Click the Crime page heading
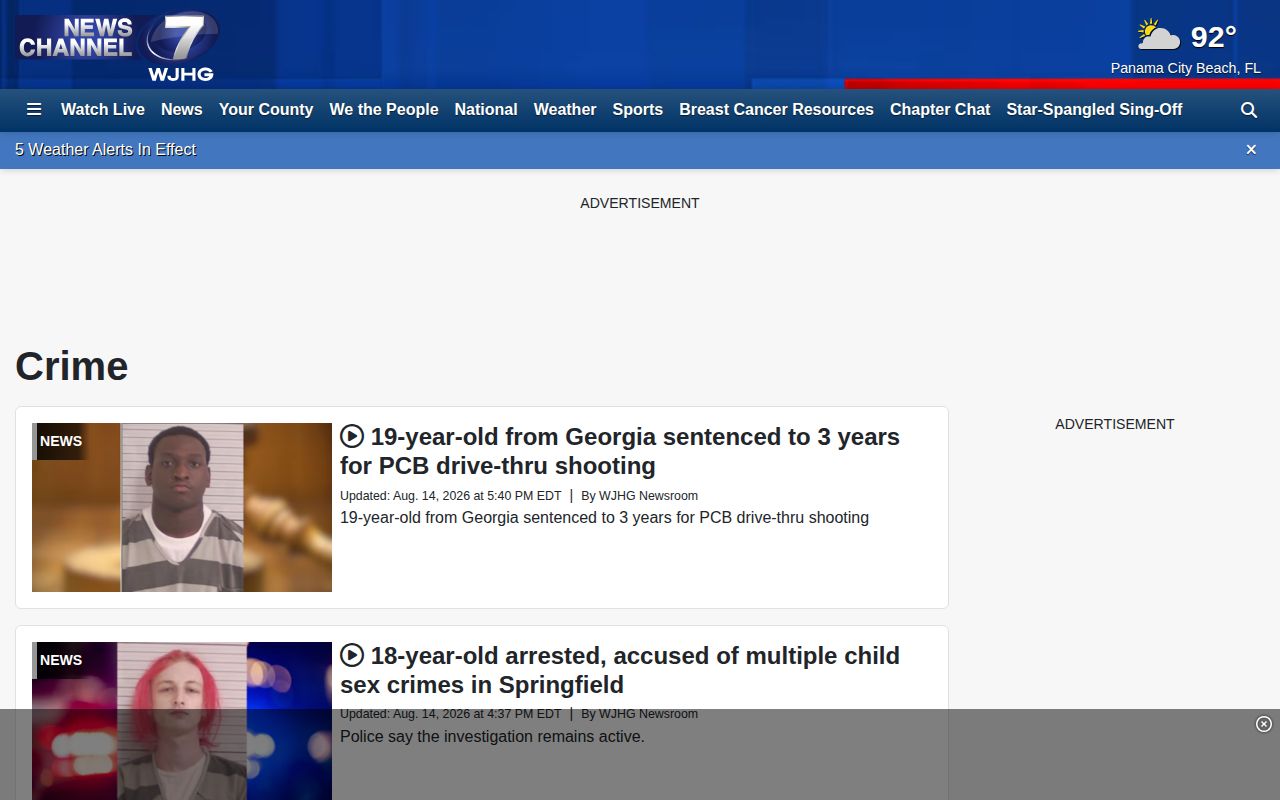The height and width of the screenshot is (800, 1280). point(72,367)
